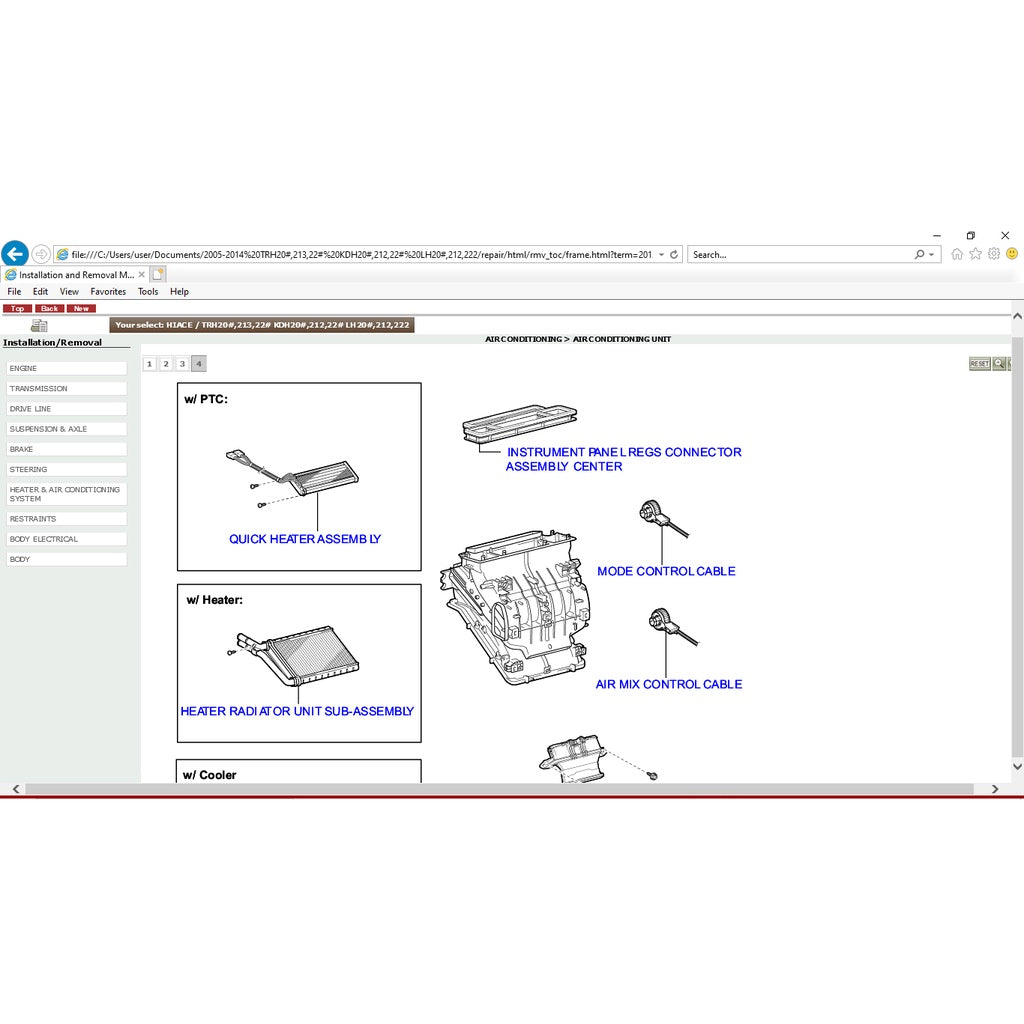Click the browser Back arrow button
This screenshot has height=1024, width=1024.
pyautogui.click(x=14, y=254)
